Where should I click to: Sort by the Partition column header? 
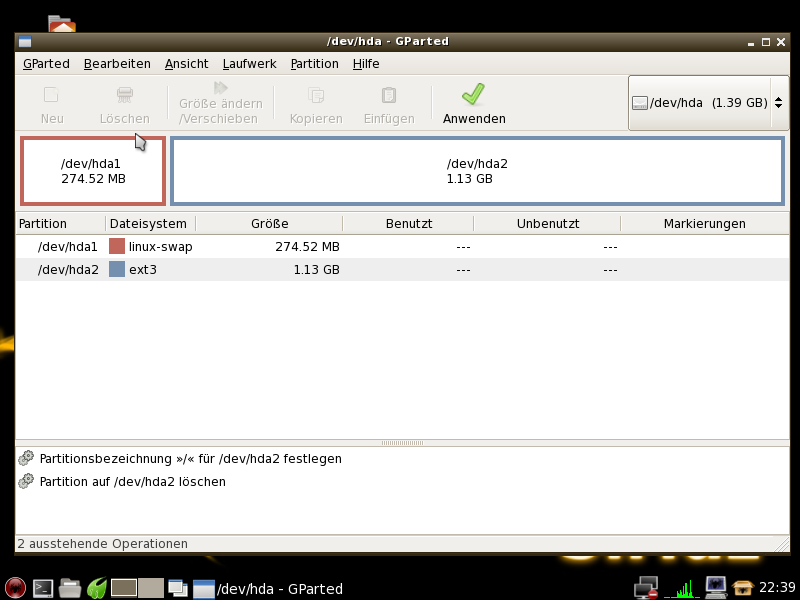(60, 223)
